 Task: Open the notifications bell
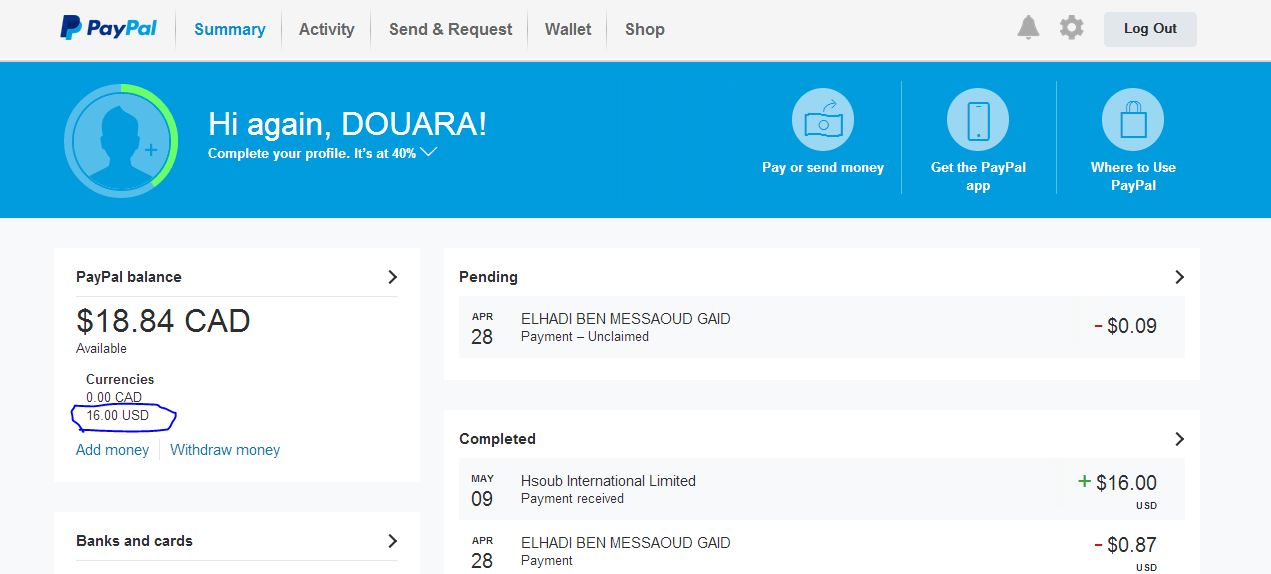point(1028,28)
